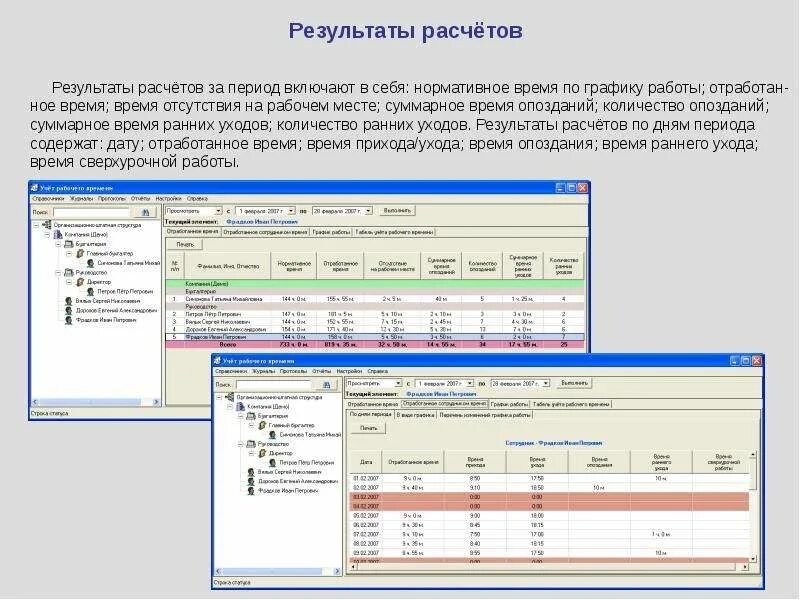Viewport: 800px width, 600px height.
Task: Collapse the Бухгалтерия node in rear window
Action: click(x=58, y=244)
